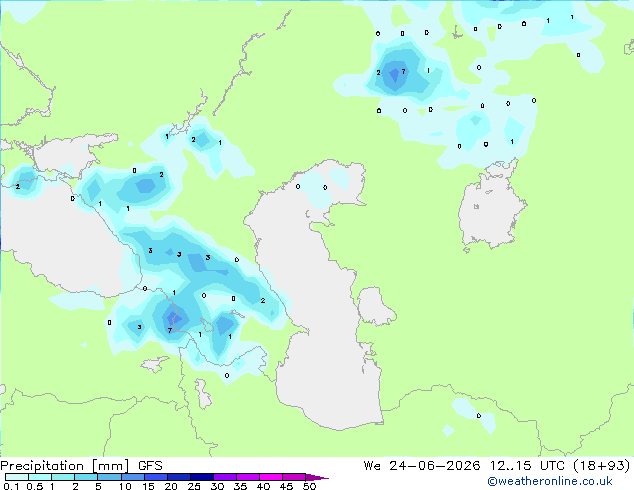Image resolution: width=634 pixels, height=490 pixels.
Task: Pick the 5–10 mm legend swatch
Action: point(109,477)
